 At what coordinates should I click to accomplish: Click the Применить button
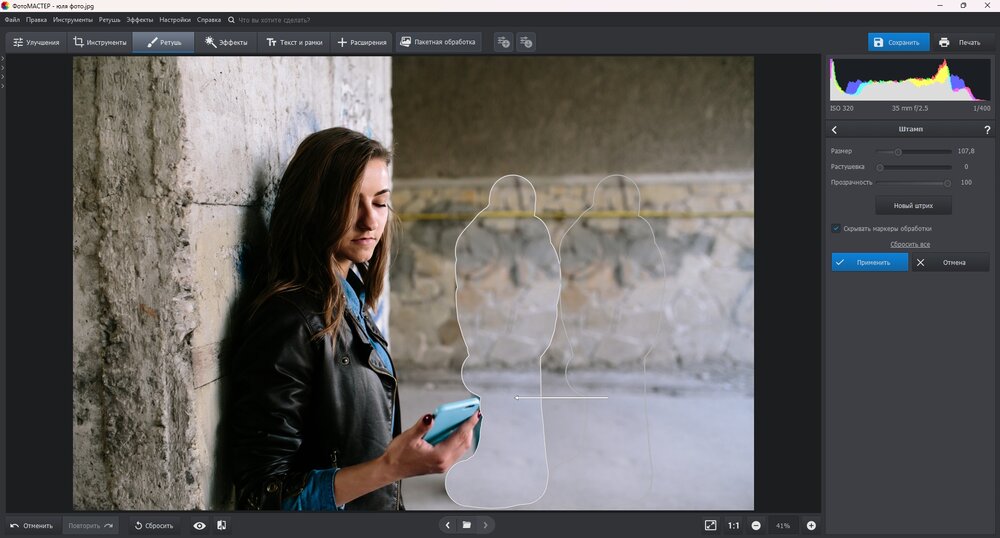coord(869,262)
